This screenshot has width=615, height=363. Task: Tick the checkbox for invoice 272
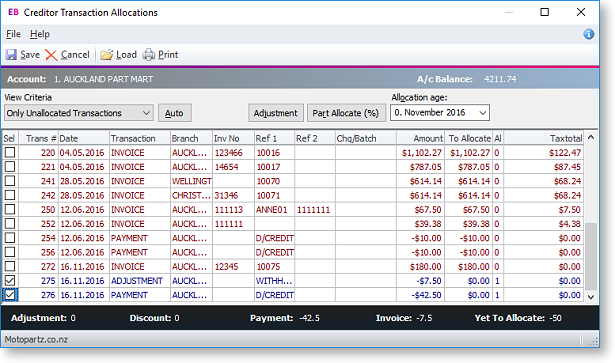tap(10, 266)
